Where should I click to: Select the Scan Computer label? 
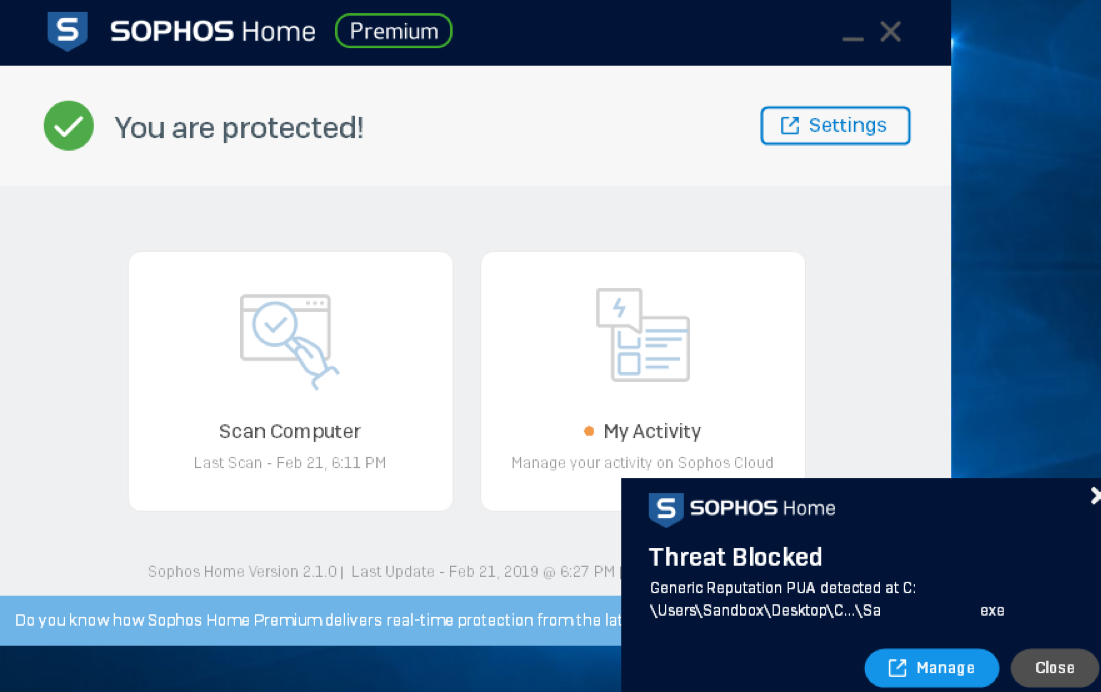point(290,431)
